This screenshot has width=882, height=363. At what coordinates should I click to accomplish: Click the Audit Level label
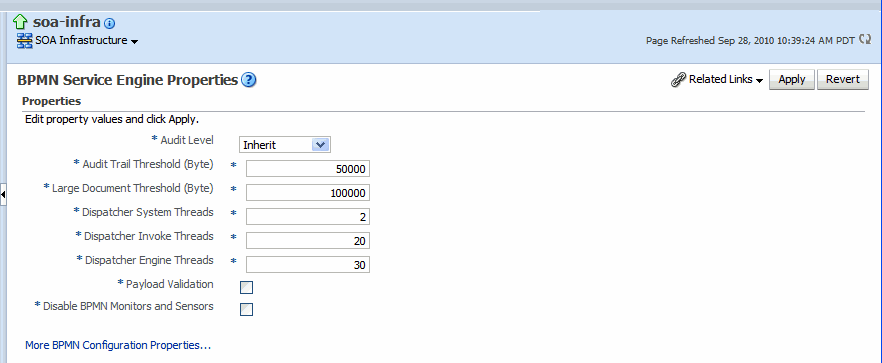(x=187, y=140)
